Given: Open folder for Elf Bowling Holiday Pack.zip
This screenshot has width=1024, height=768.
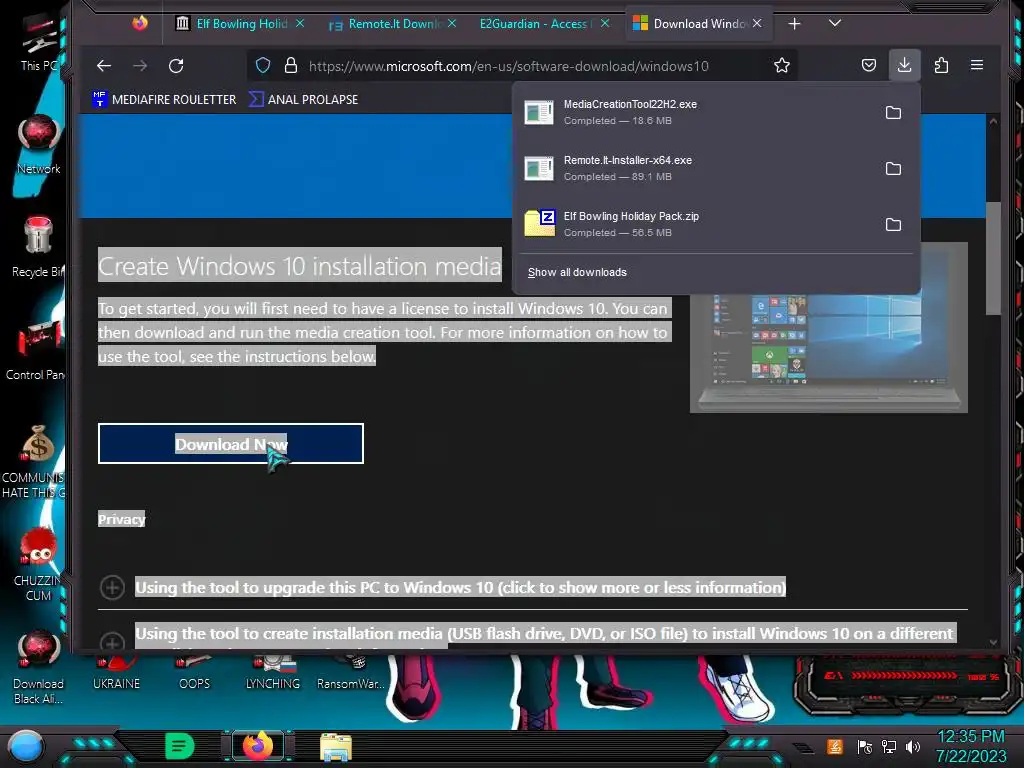Looking at the screenshot, I should tap(893, 225).
